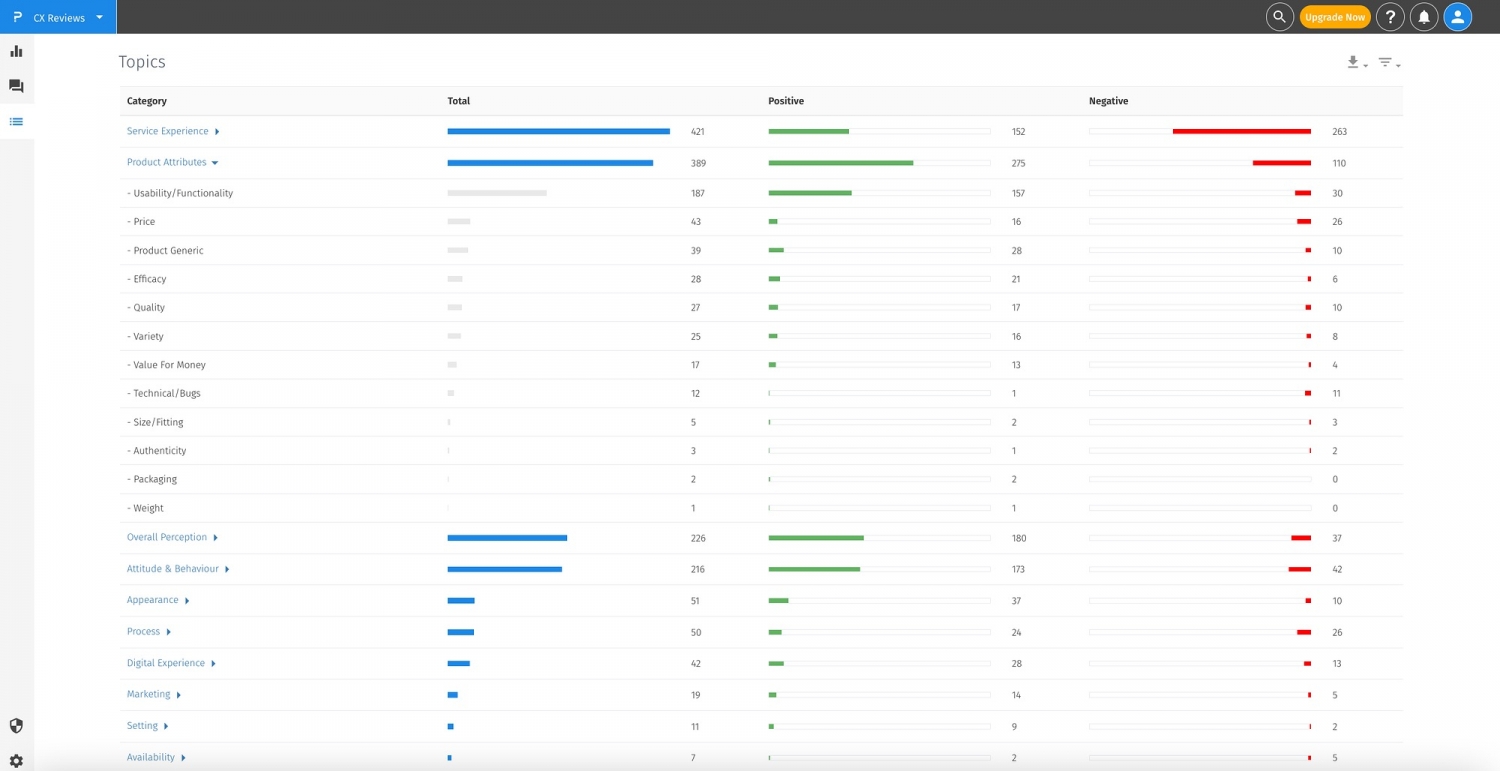Expand the Overall Perception category
This screenshot has height=771, width=1500.
[215, 537]
